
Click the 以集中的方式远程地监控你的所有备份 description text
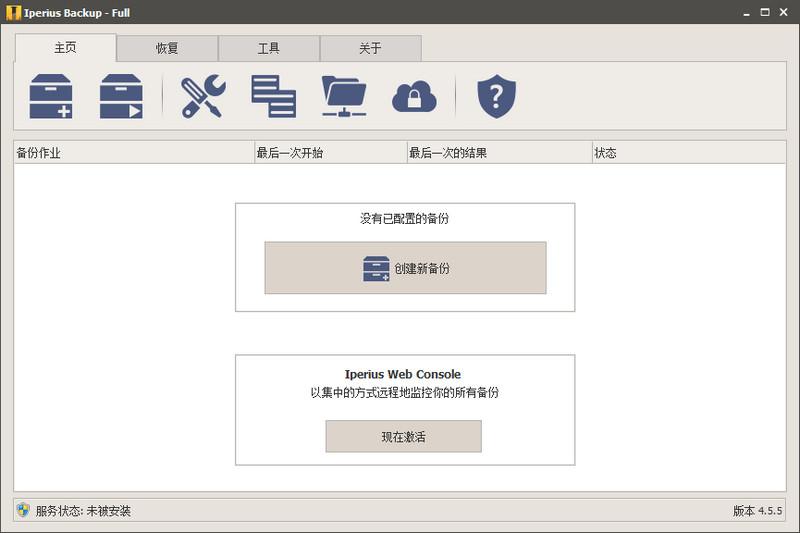[x=405, y=392]
